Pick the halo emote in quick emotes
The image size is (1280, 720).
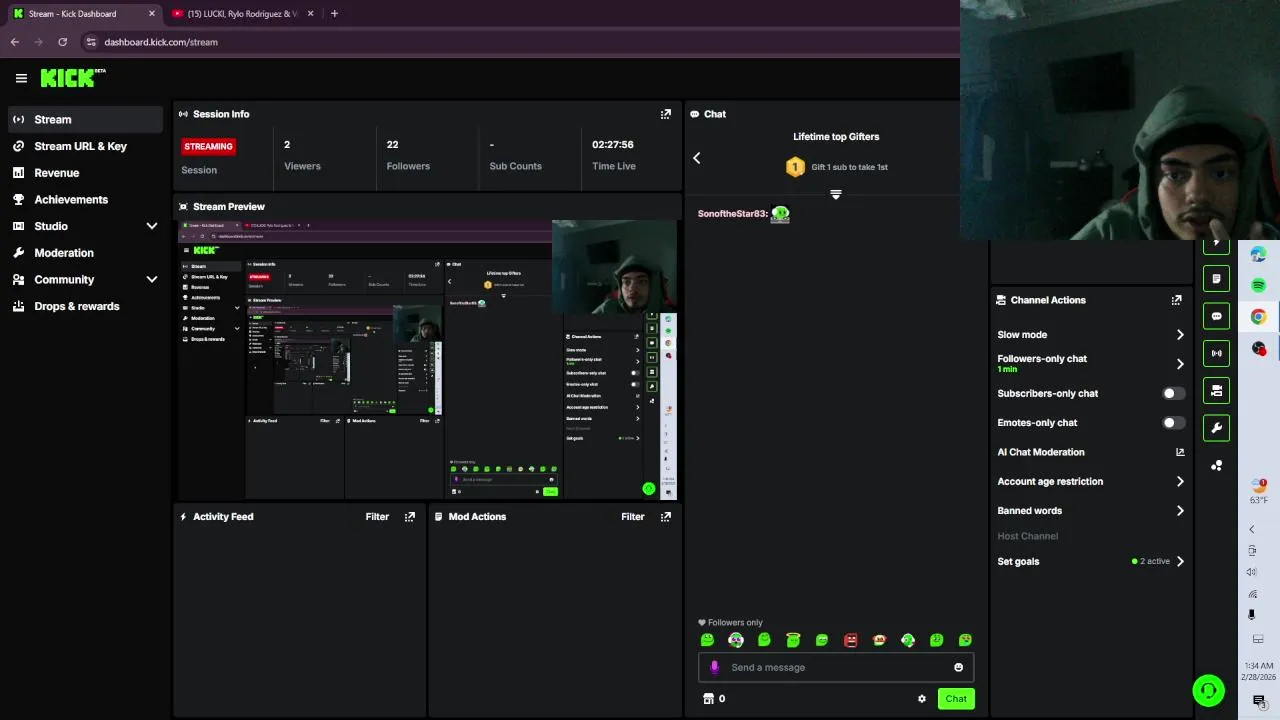tap(793, 640)
